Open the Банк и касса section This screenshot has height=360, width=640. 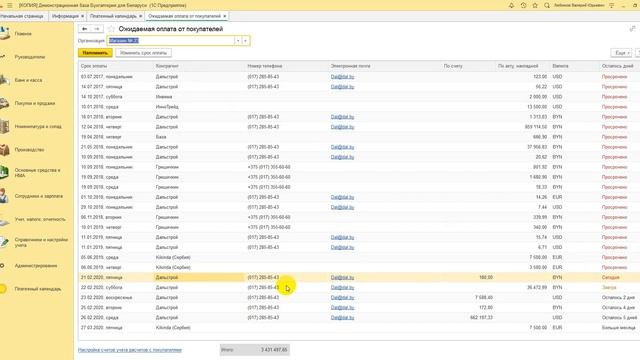point(29,80)
